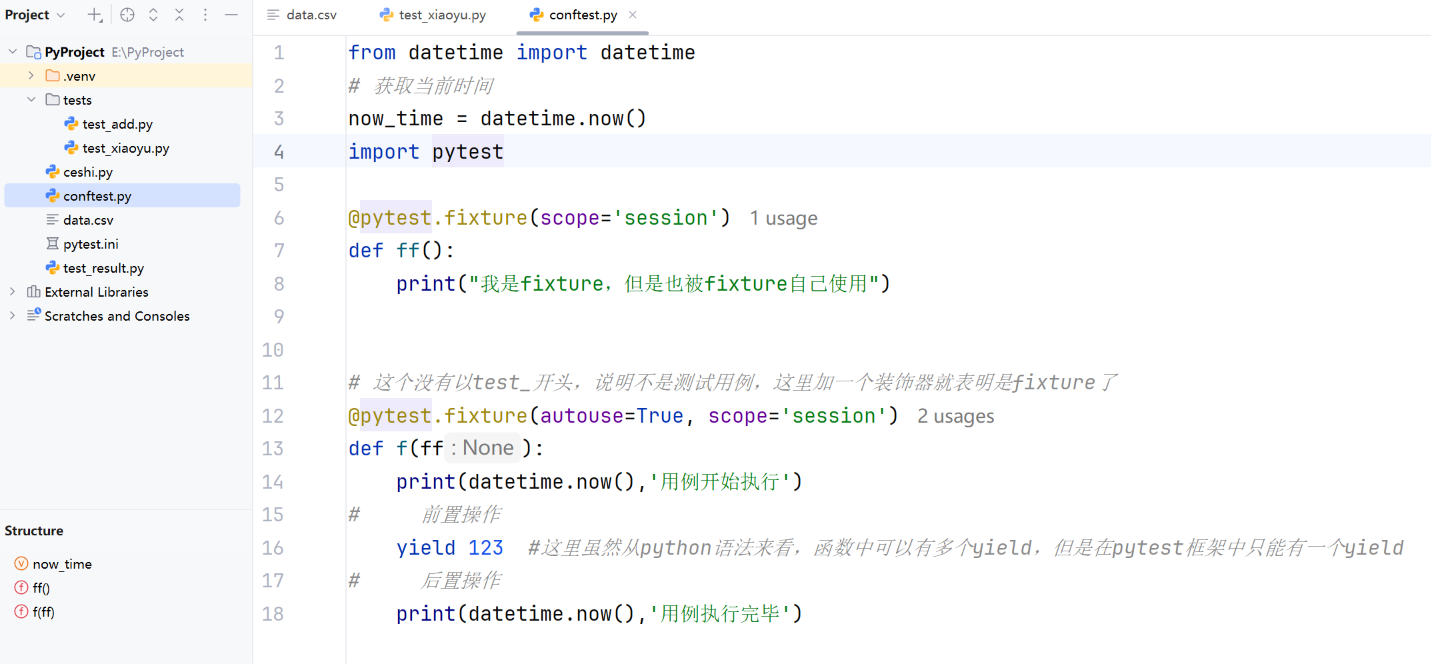Click the function icon beside f(ff)
The height and width of the screenshot is (664, 1432).
21,612
